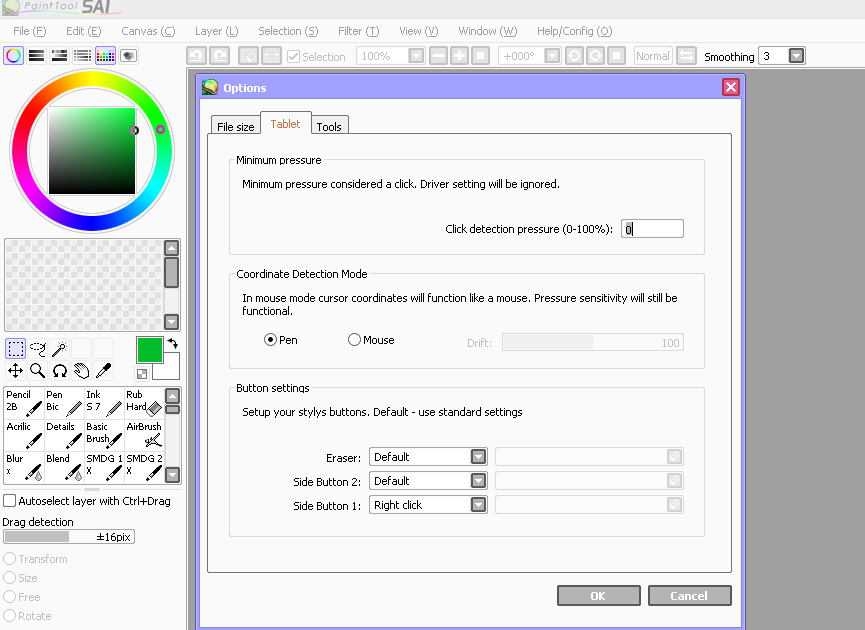Choose the AirBrush tool
The height and width of the screenshot is (630, 865).
144,435
